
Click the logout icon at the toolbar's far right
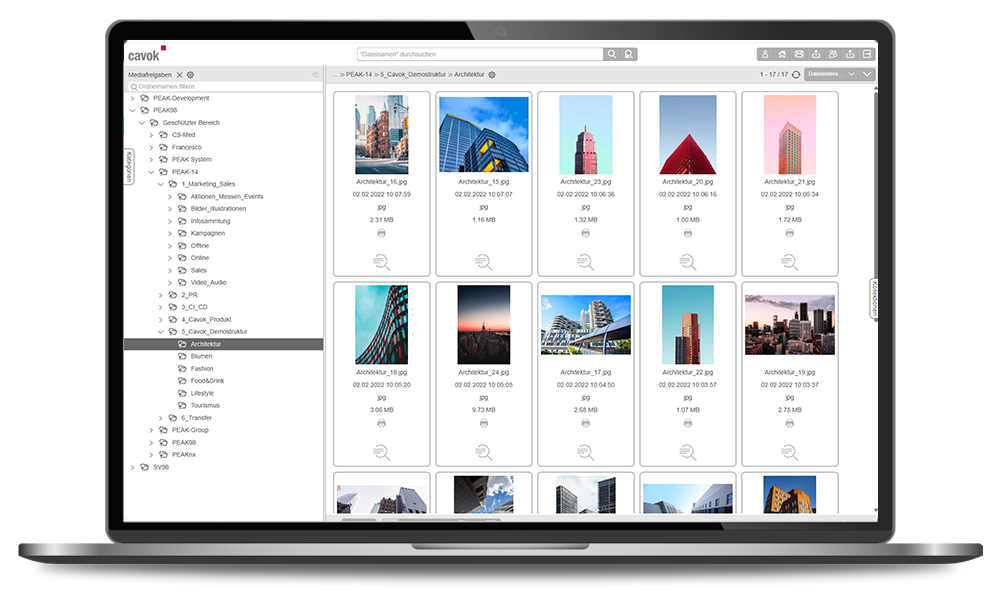point(867,54)
